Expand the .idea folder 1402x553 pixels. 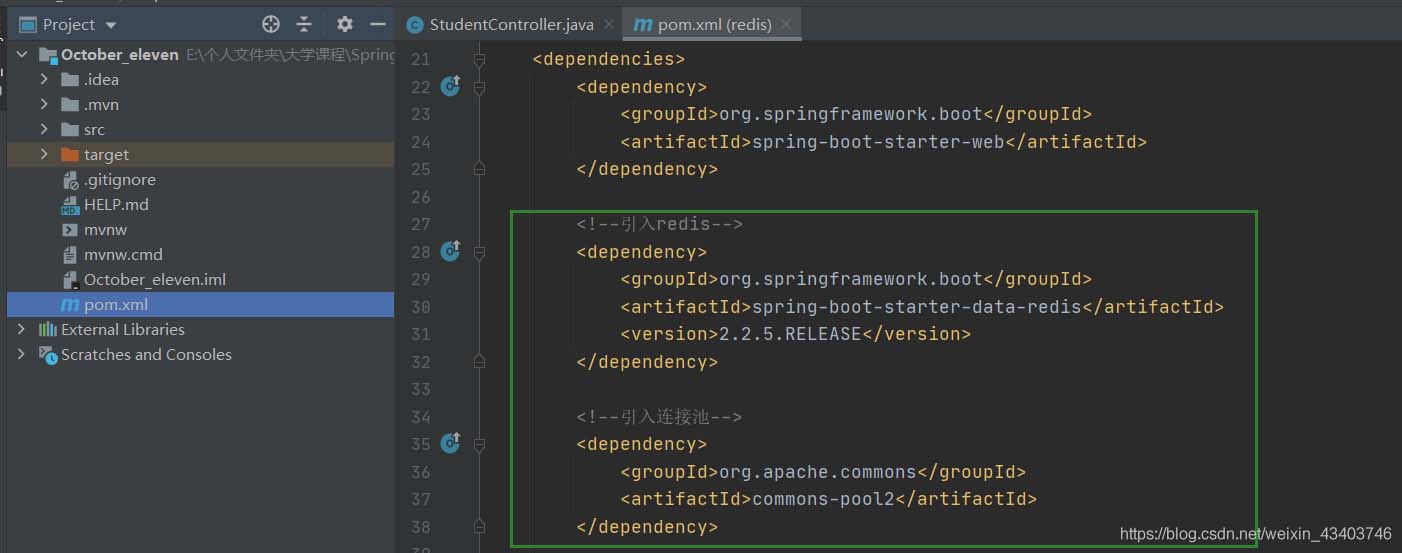[x=44, y=79]
